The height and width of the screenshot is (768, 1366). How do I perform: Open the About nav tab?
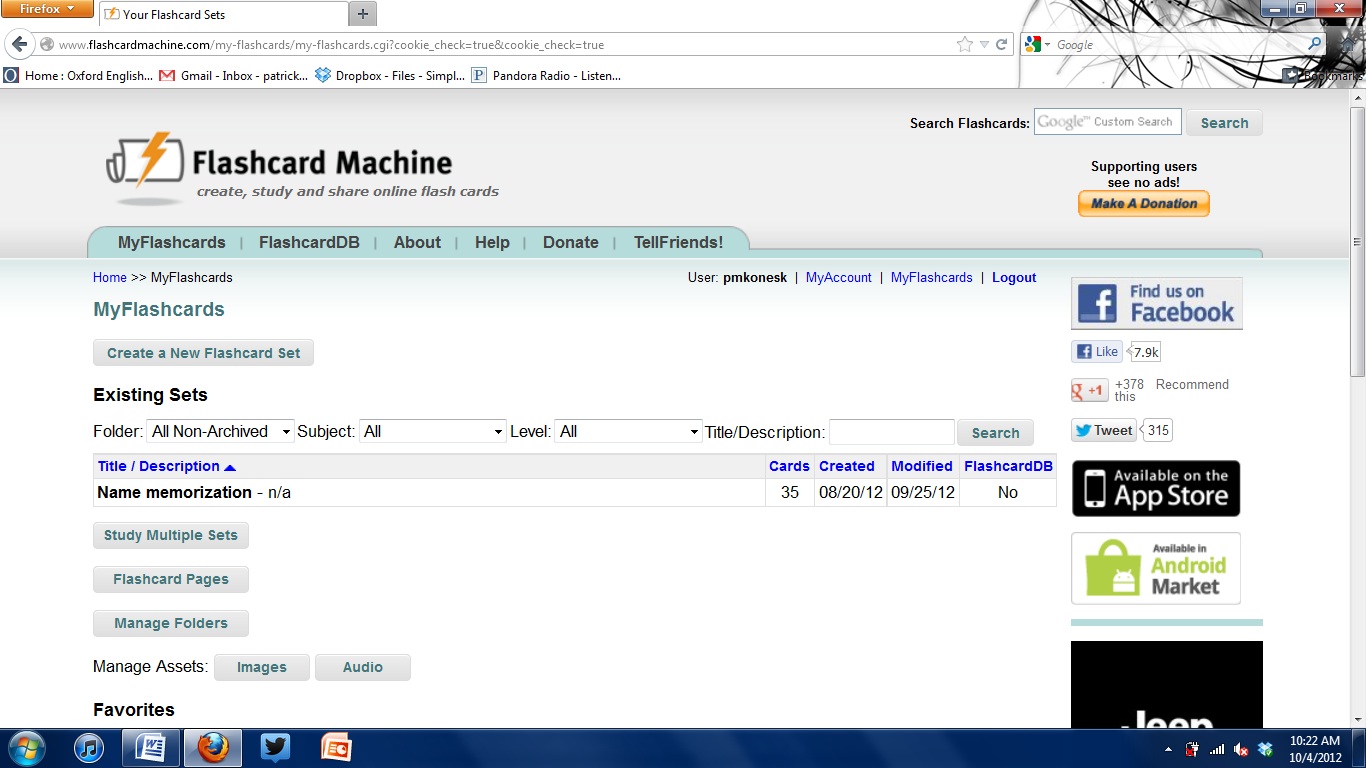(417, 242)
